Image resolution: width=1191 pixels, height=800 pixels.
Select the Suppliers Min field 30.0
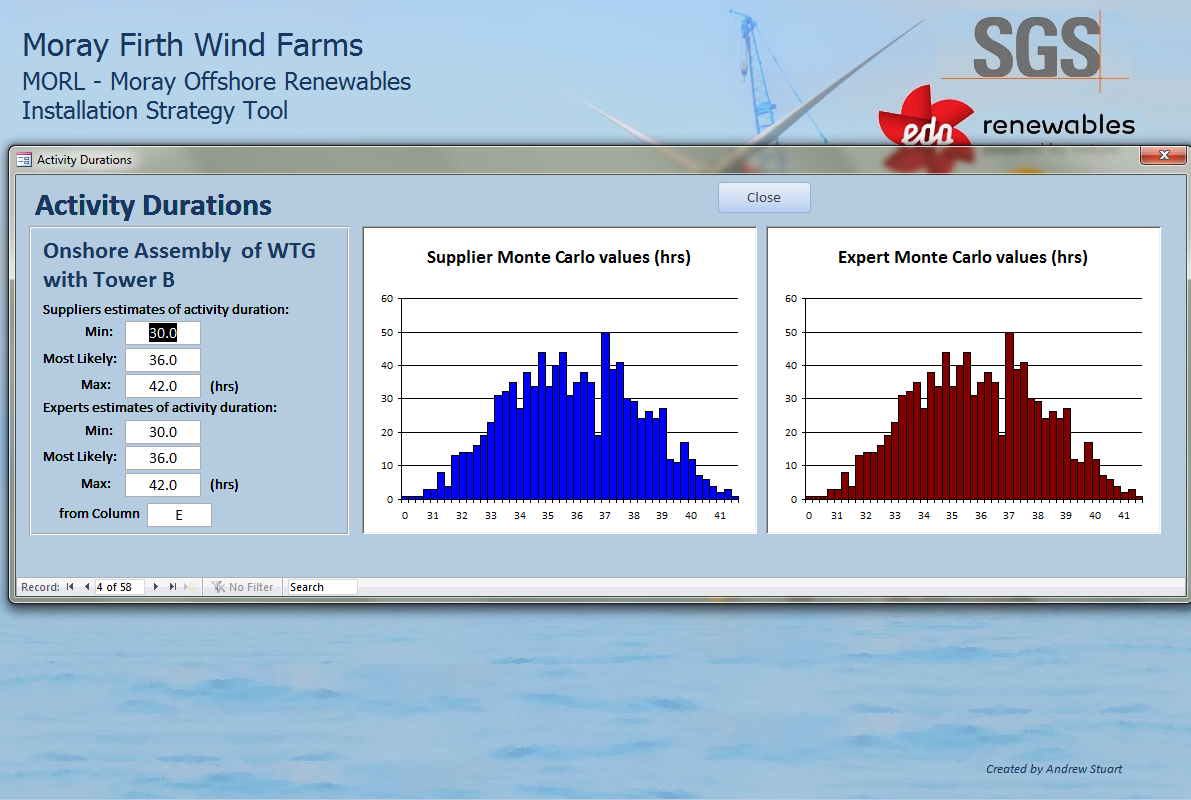[x=163, y=333]
